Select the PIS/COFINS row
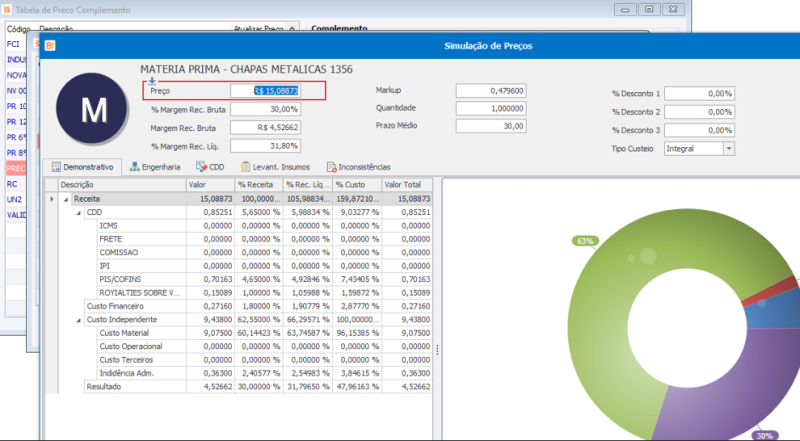800x441 pixels. (x=264, y=279)
